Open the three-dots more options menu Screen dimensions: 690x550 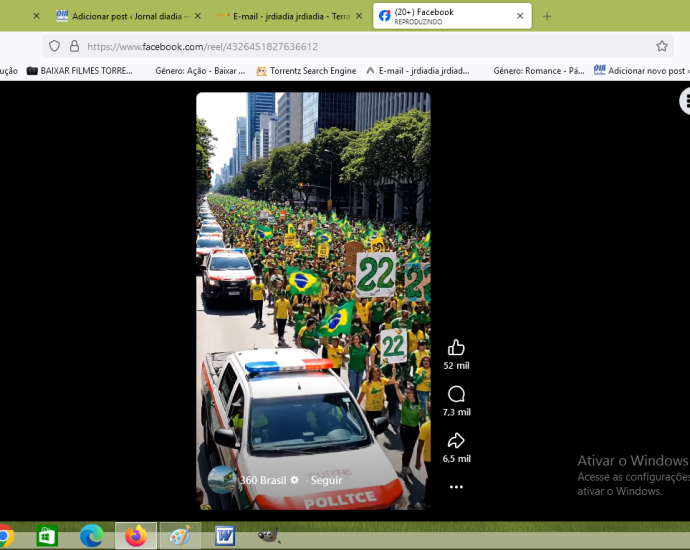coord(456,487)
